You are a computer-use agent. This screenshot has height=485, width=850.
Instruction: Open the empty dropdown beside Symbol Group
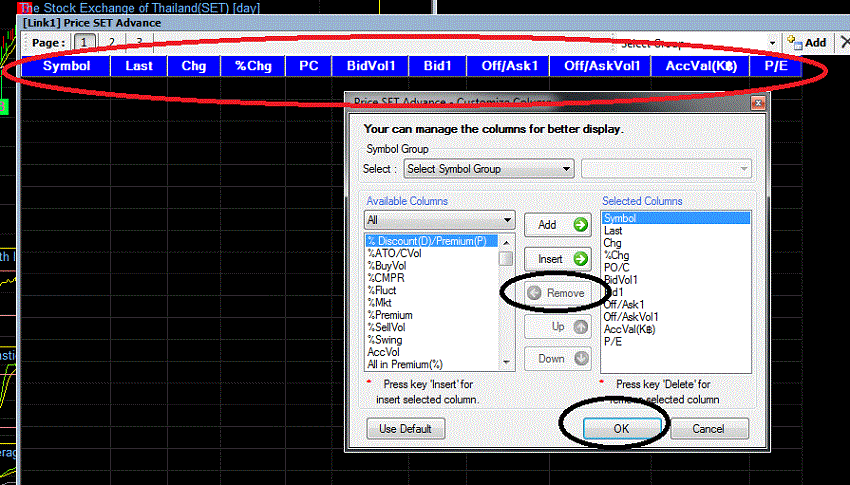coord(666,169)
